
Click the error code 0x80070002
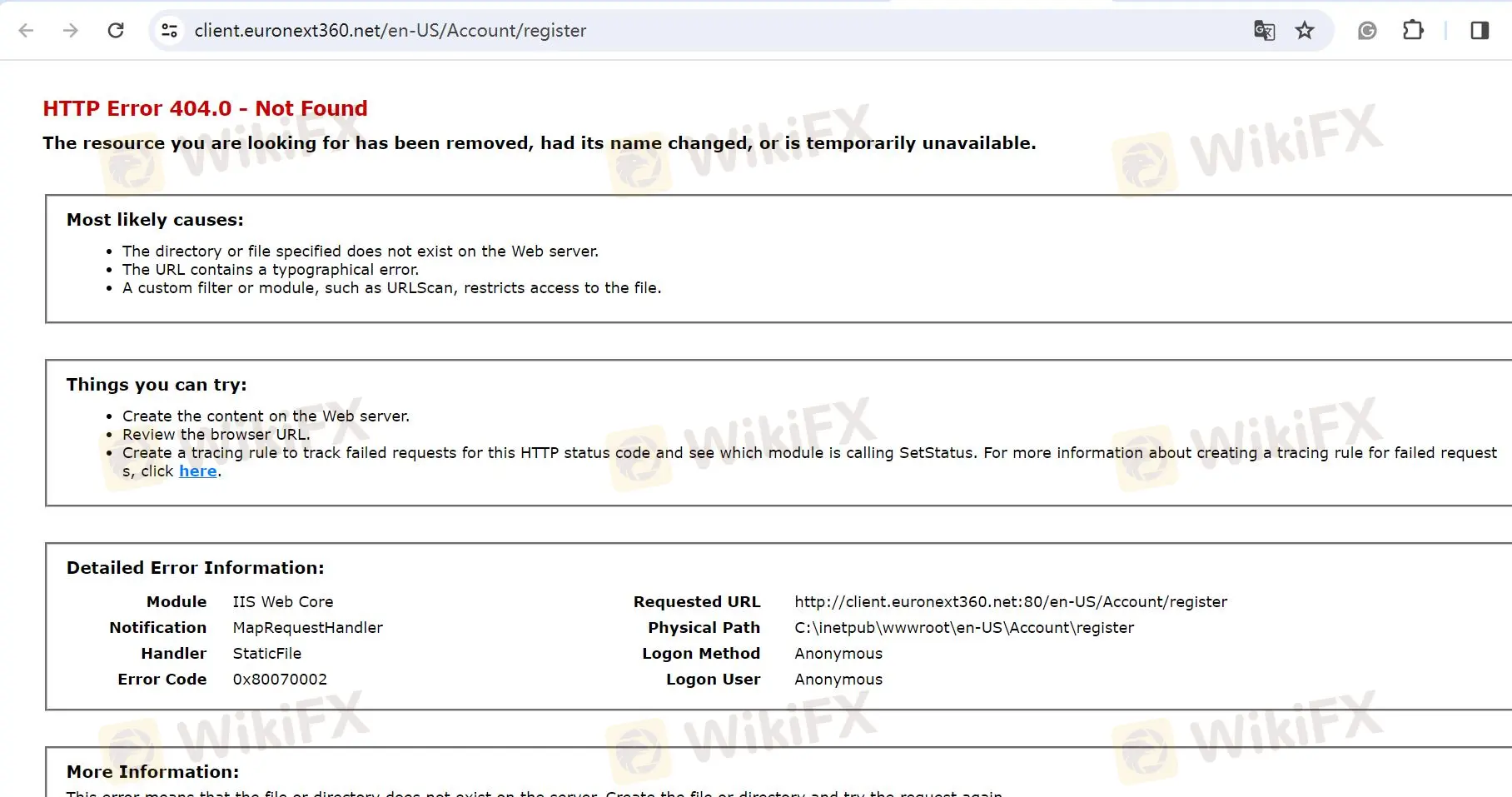280,680
